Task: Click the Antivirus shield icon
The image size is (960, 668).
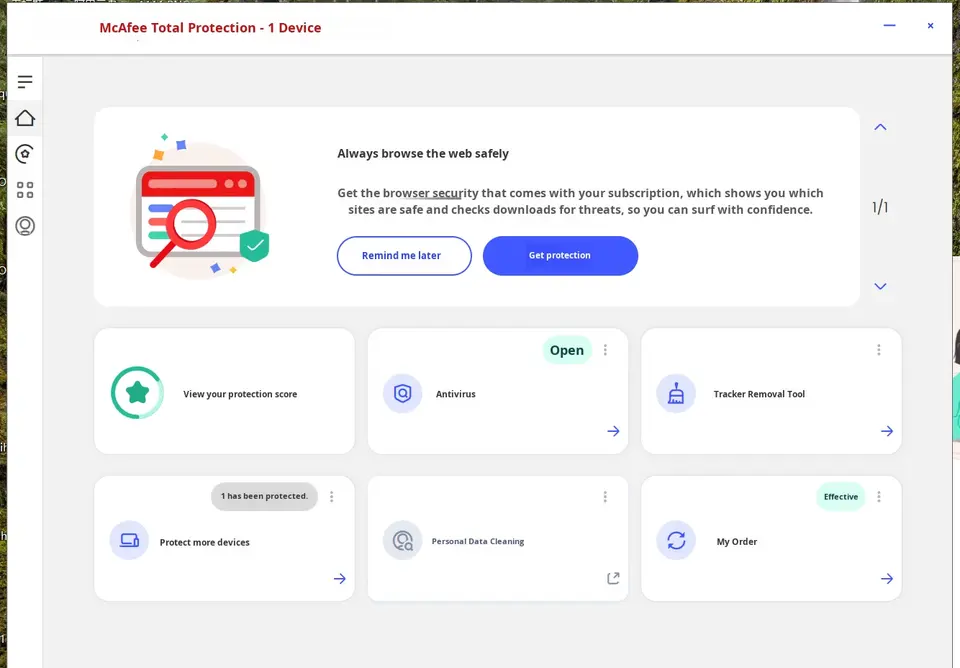Action: 402,393
